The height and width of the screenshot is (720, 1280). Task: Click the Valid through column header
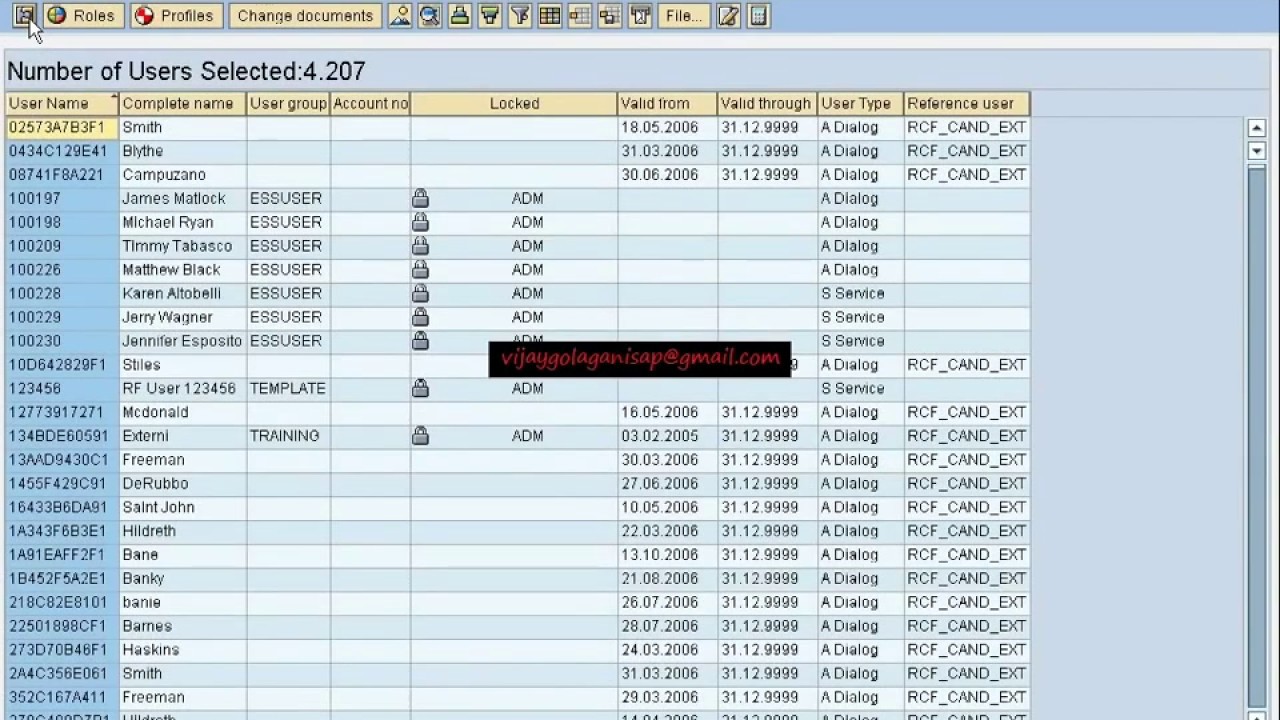(767, 103)
